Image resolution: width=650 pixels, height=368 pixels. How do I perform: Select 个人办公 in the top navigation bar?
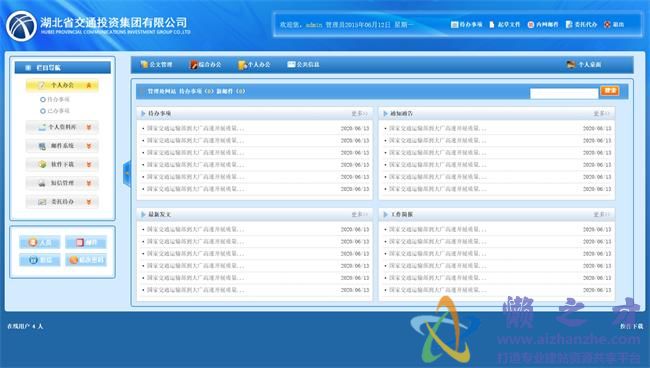click(x=254, y=64)
